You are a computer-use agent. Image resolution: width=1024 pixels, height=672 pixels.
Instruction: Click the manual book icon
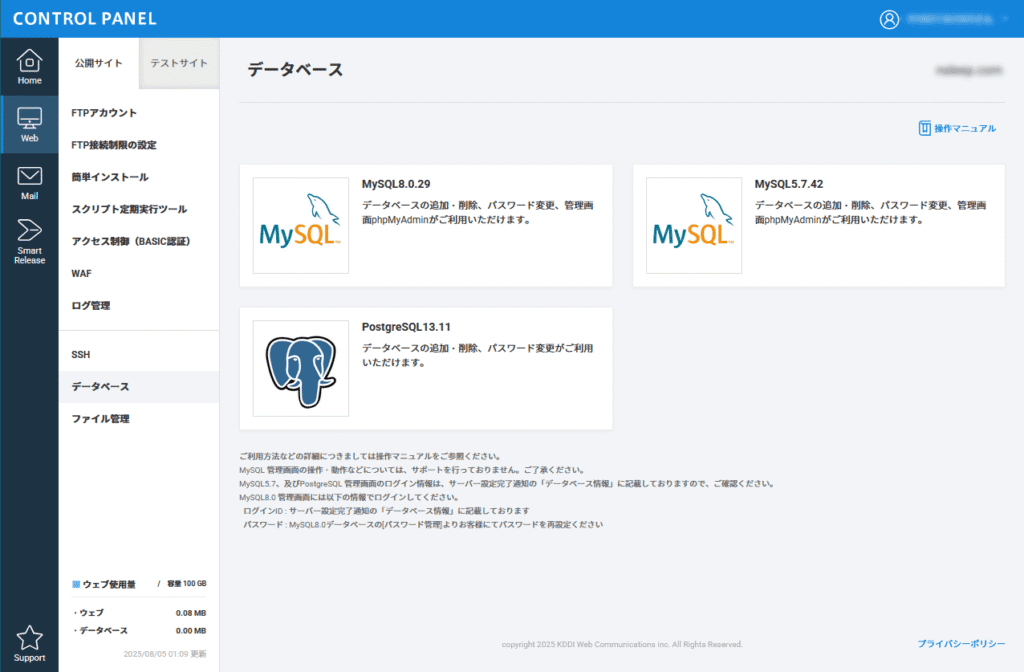[924, 128]
